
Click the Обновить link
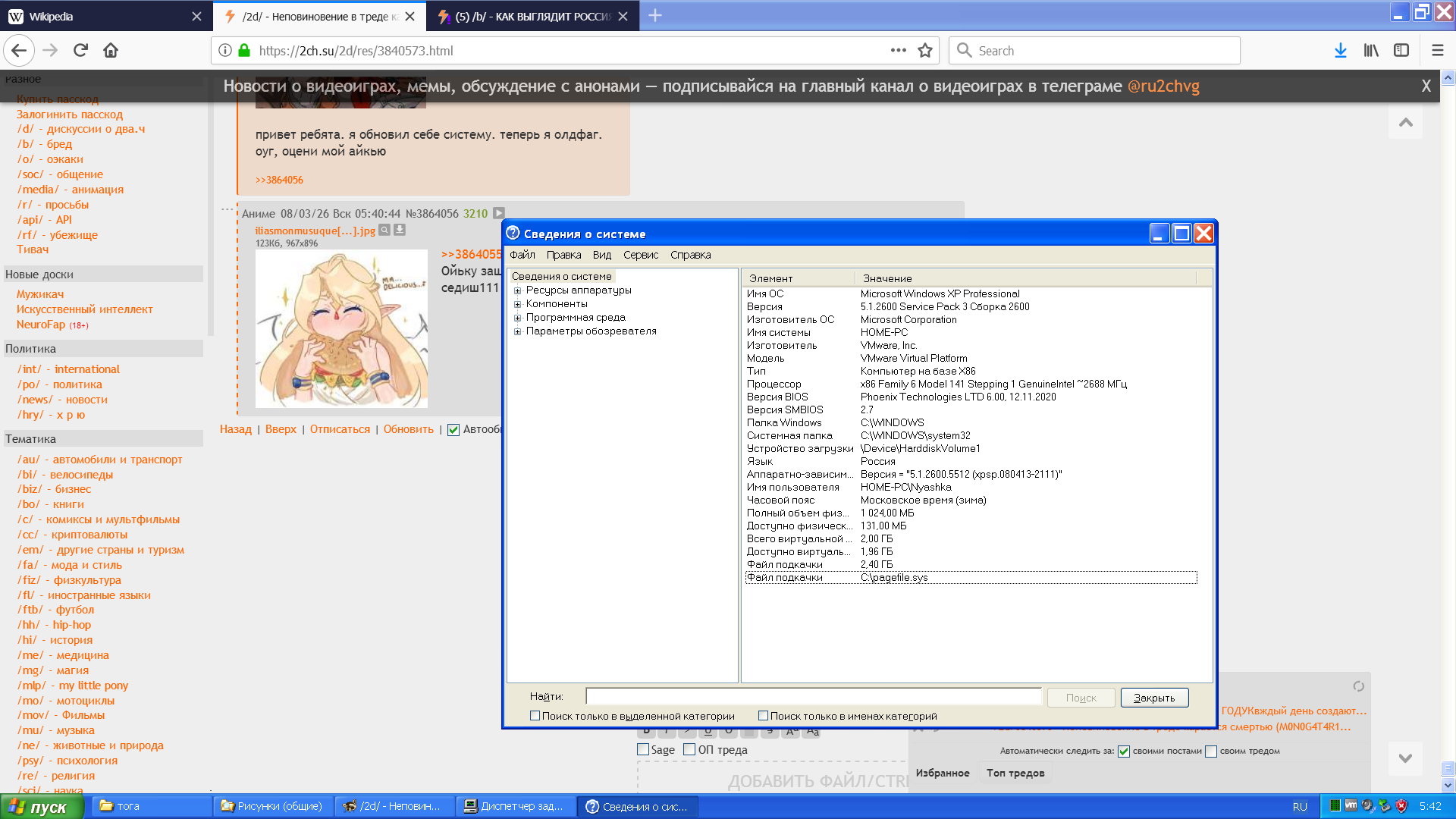coord(408,429)
